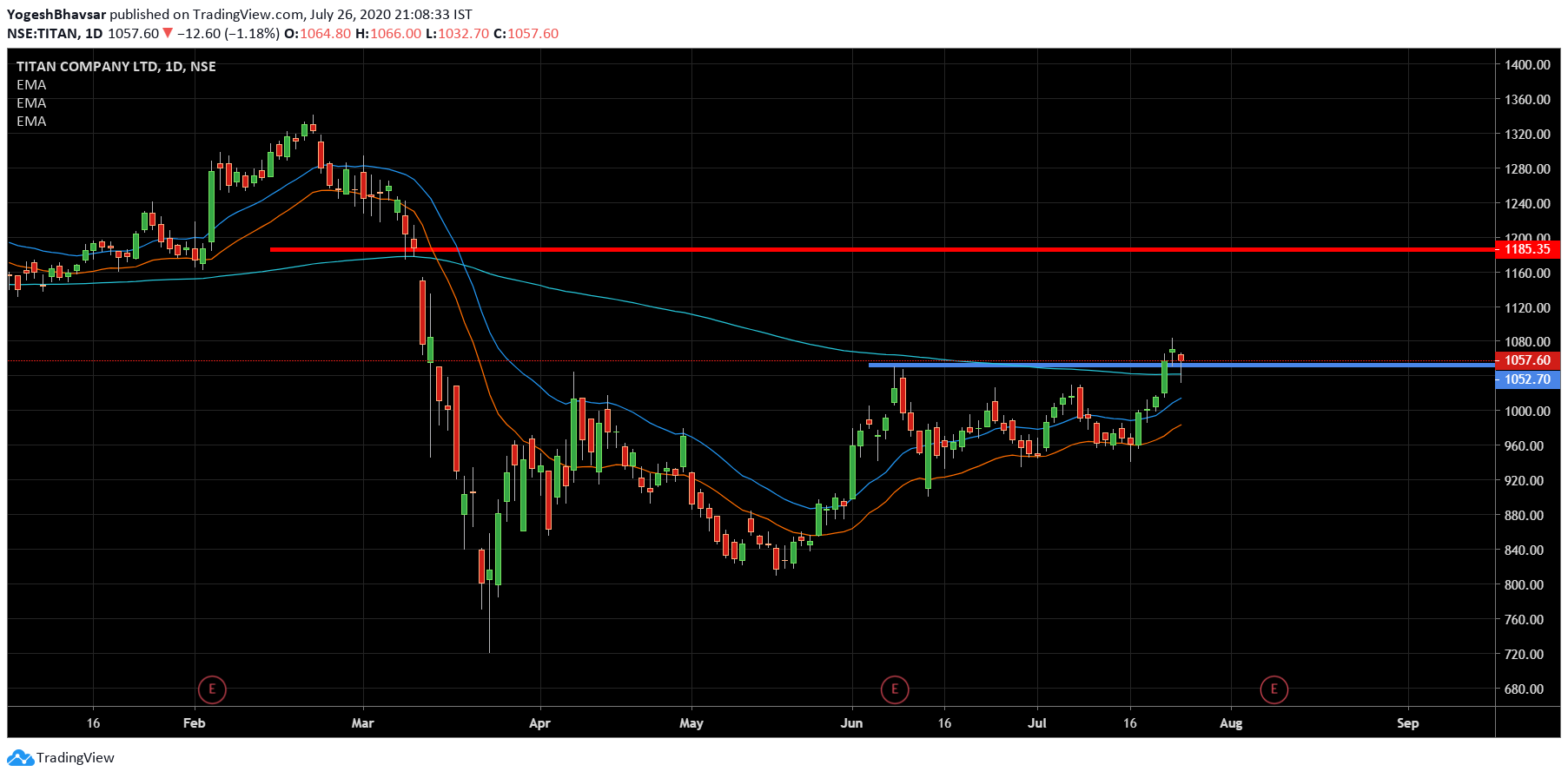Viewport: 1568px width, 778px height.
Task: Click the 1280.00 price axis label
Action: 1527,168
